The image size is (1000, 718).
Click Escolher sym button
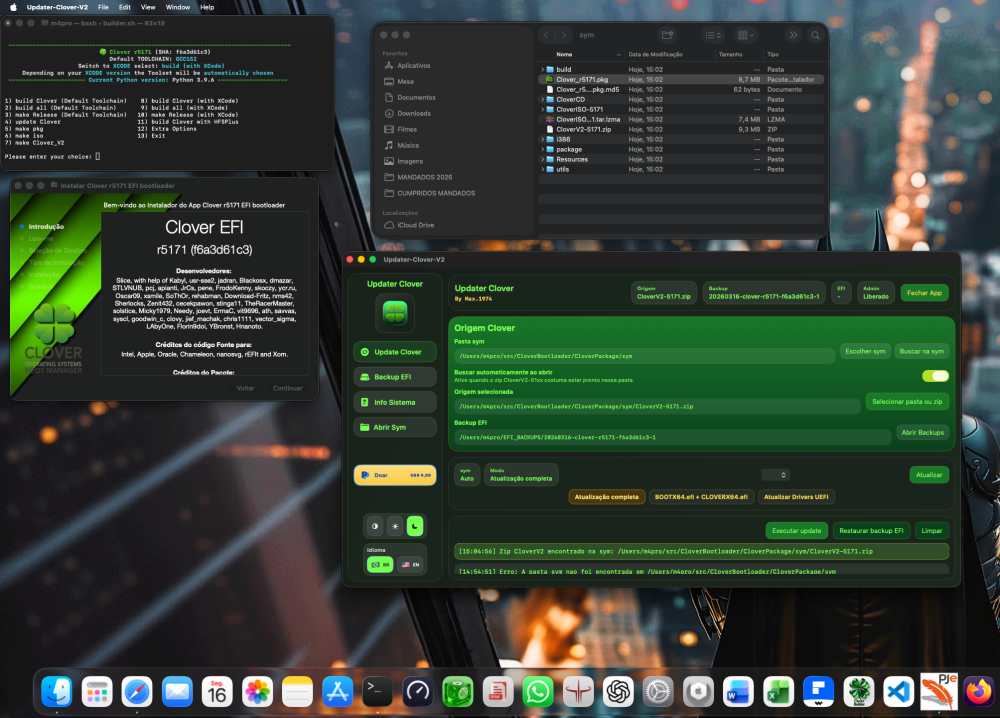click(865, 351)
